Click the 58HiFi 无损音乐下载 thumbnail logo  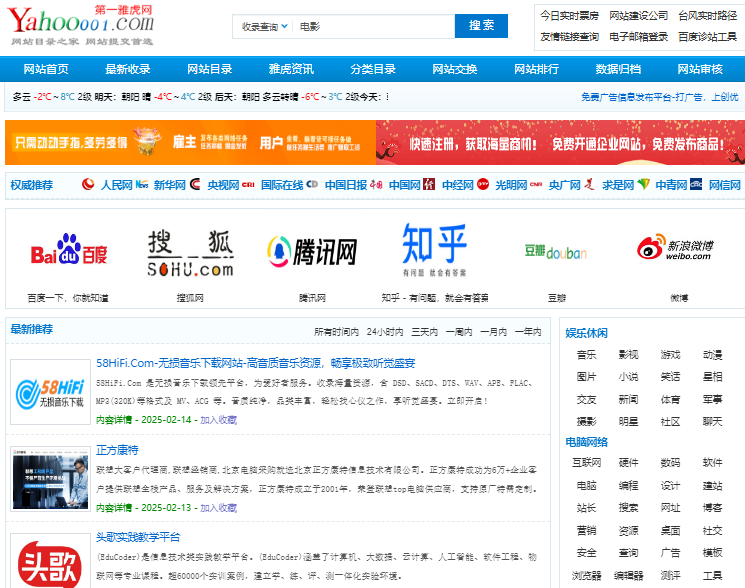[x=50, y=392]
